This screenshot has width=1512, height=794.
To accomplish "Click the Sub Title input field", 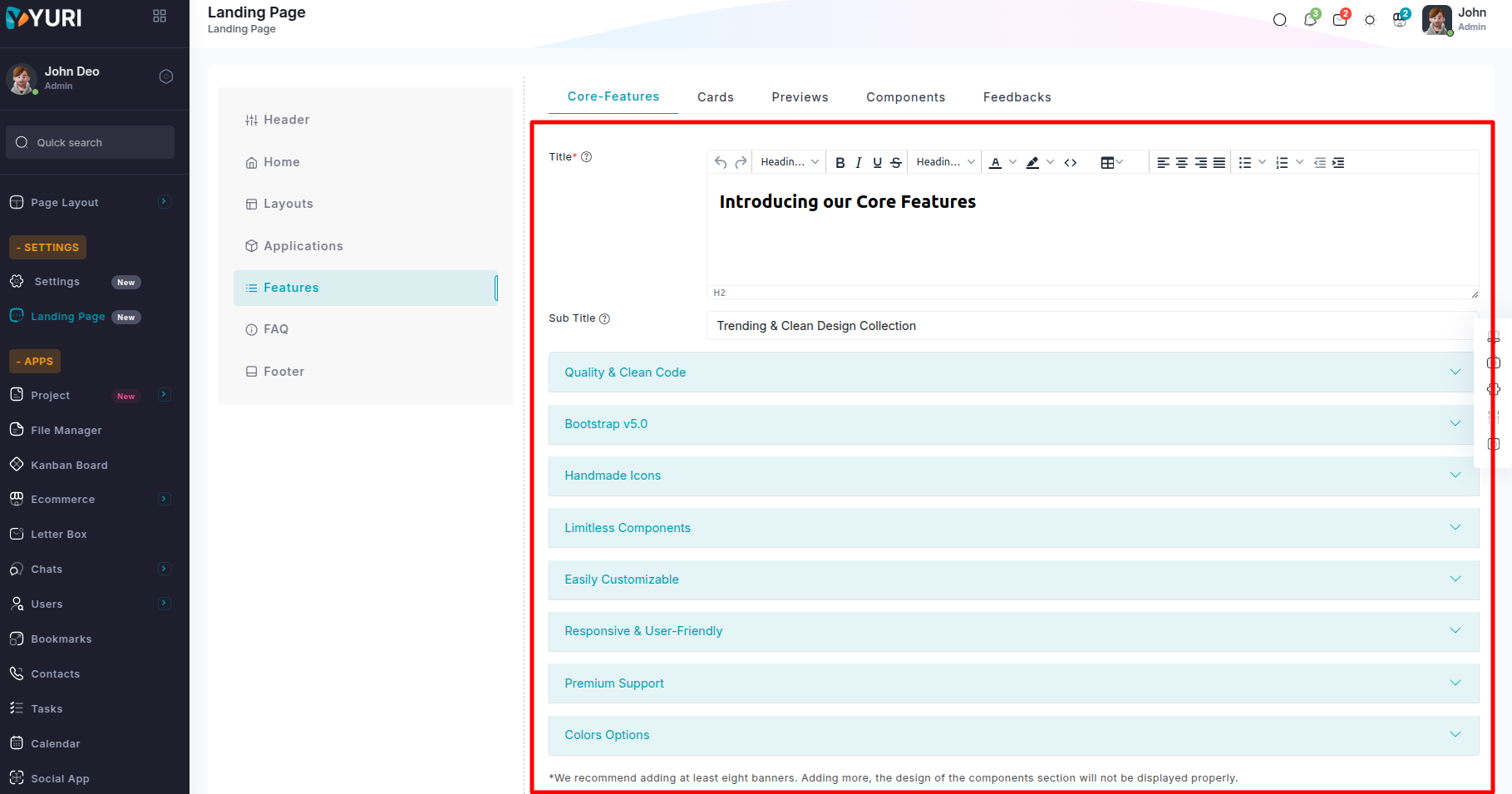I will [1092, 326].
